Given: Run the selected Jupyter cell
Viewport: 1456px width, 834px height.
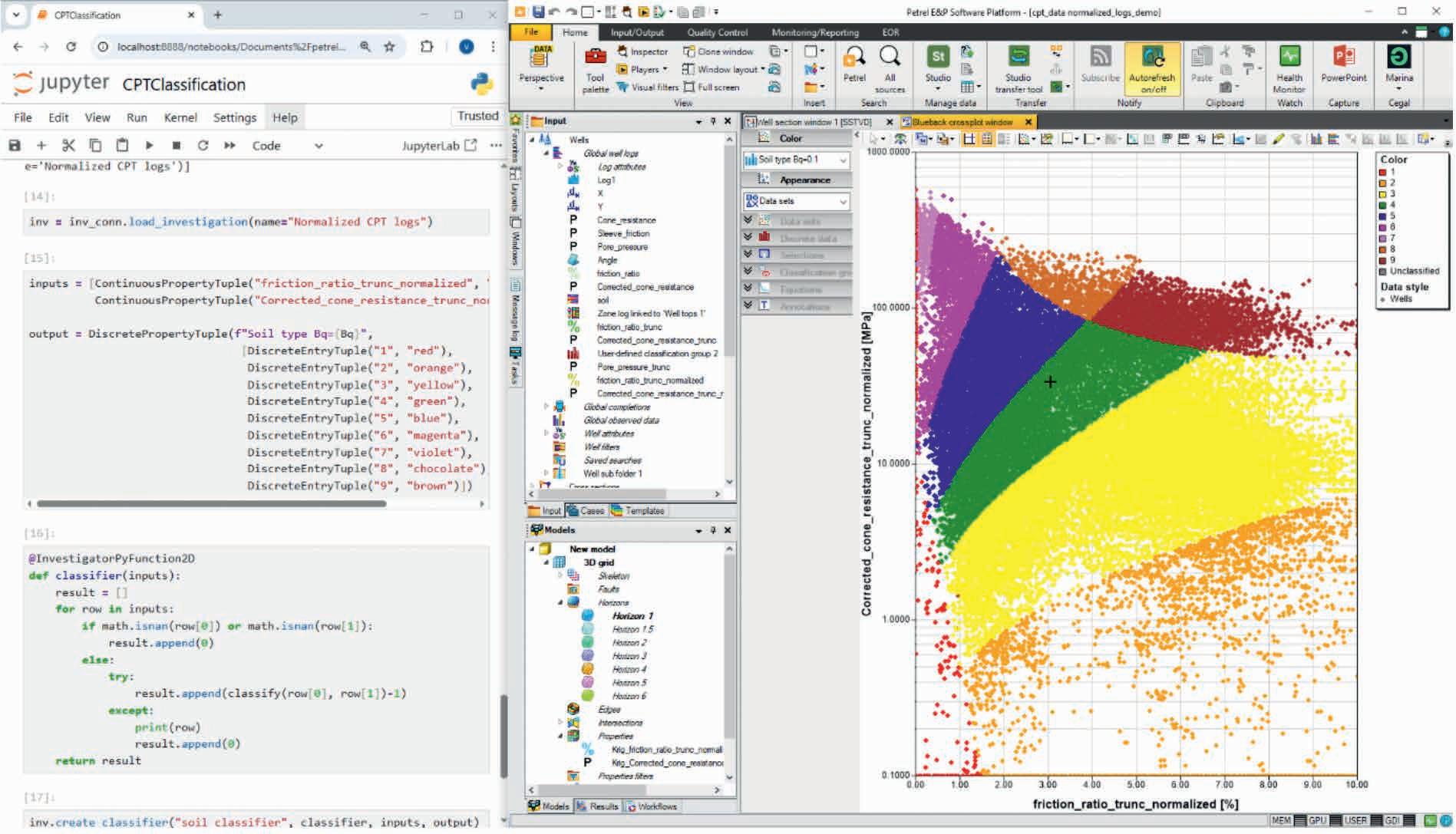Looking at the screenshot, I should tap(149, 145).
